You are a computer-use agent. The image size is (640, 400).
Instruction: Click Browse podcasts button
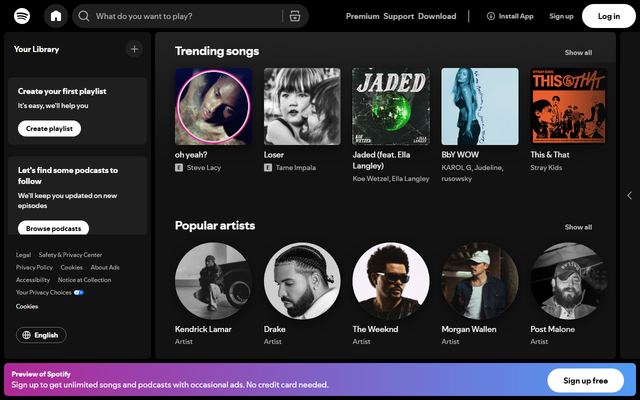[x=53, y=228]
